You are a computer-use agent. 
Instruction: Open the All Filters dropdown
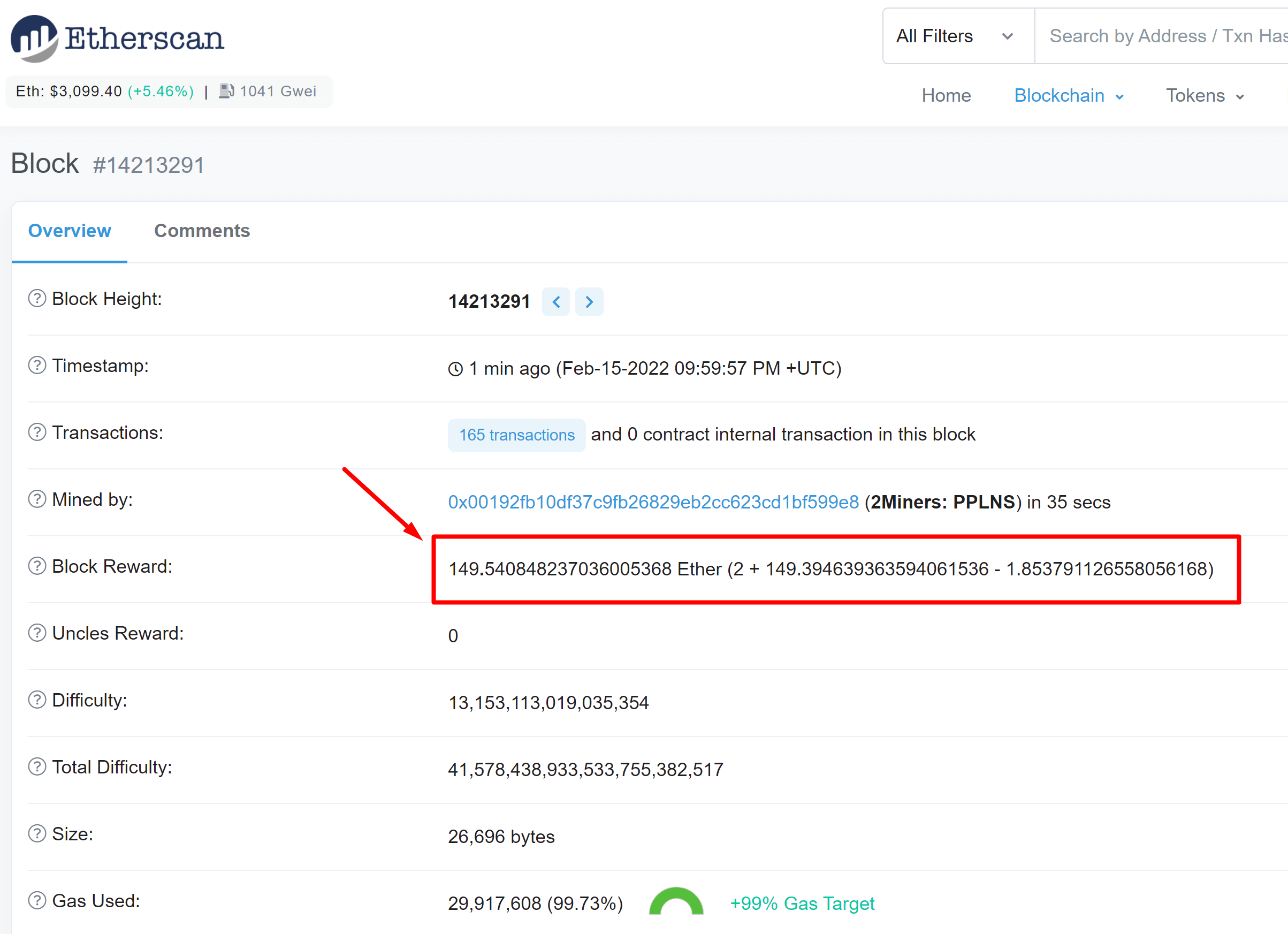[957, 36]
